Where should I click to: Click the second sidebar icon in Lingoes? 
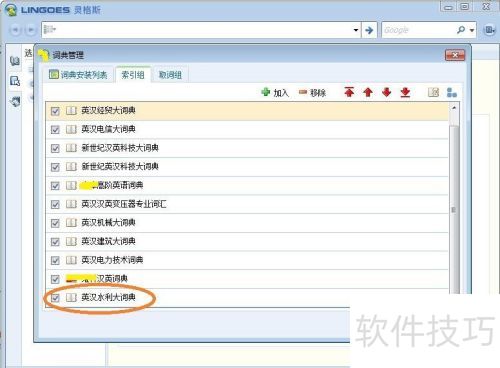[15, 81]
